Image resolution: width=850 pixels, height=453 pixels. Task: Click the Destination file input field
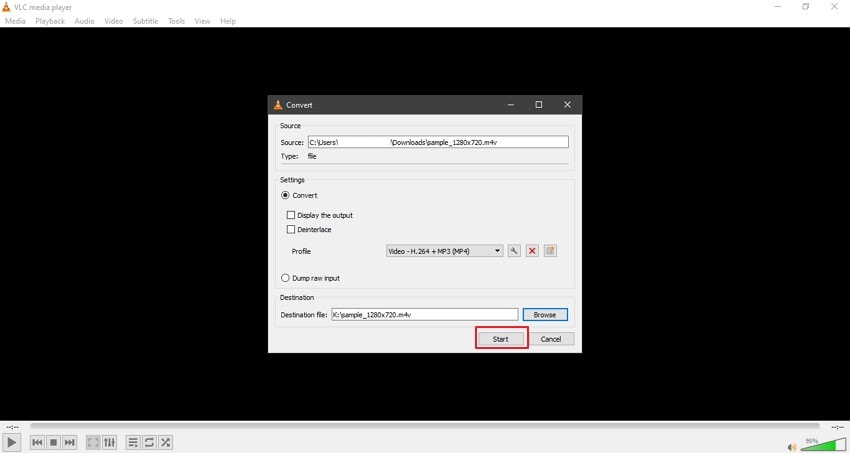click(x=424, y=314)
